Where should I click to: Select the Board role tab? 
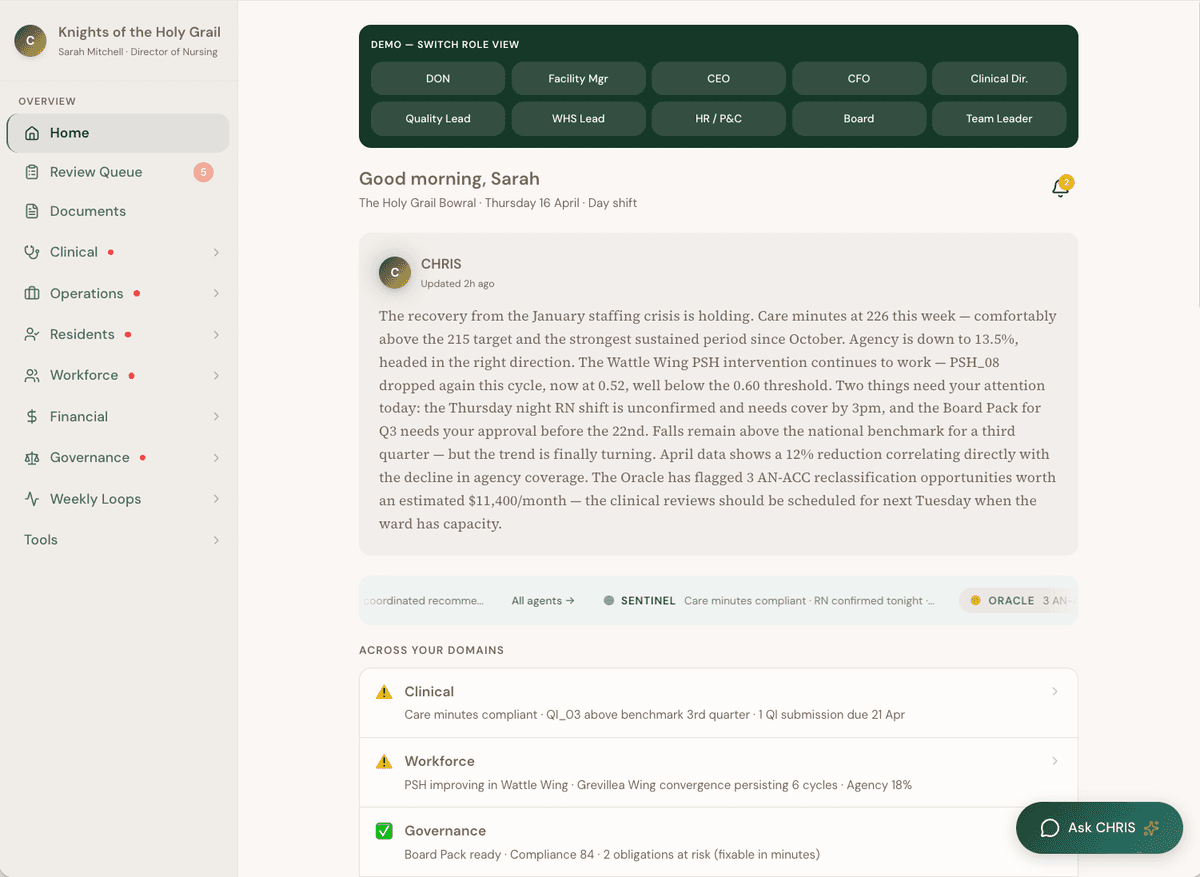[858, 118]
